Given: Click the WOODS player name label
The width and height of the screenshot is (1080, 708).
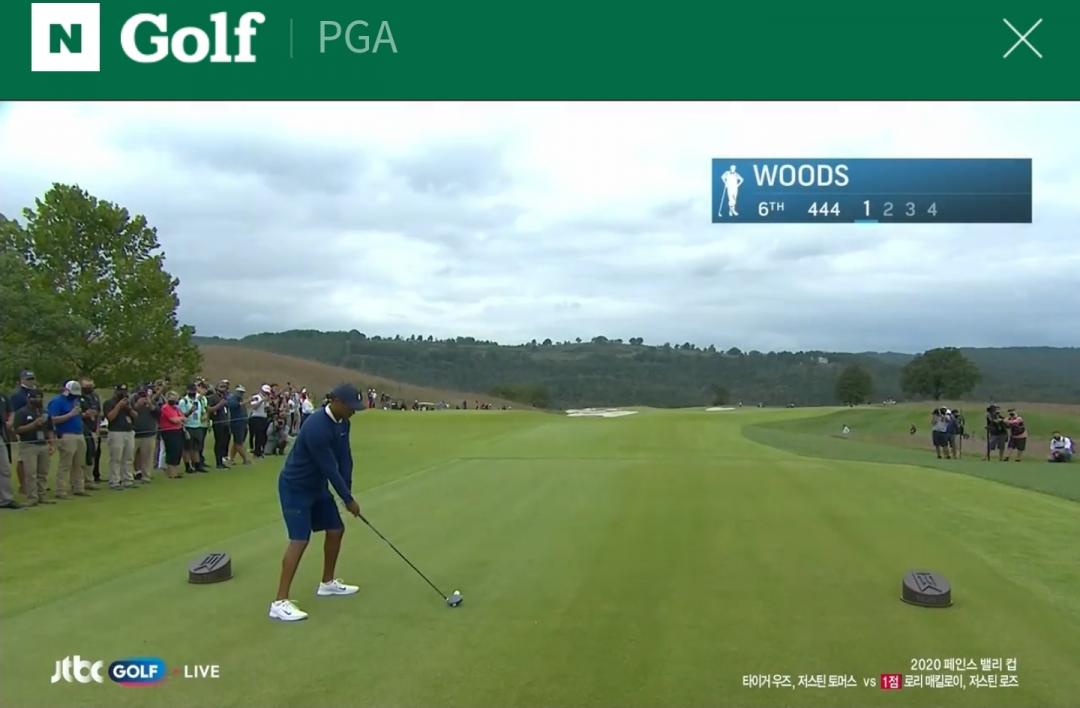Looking at the screenshot, I should point(800,176).
